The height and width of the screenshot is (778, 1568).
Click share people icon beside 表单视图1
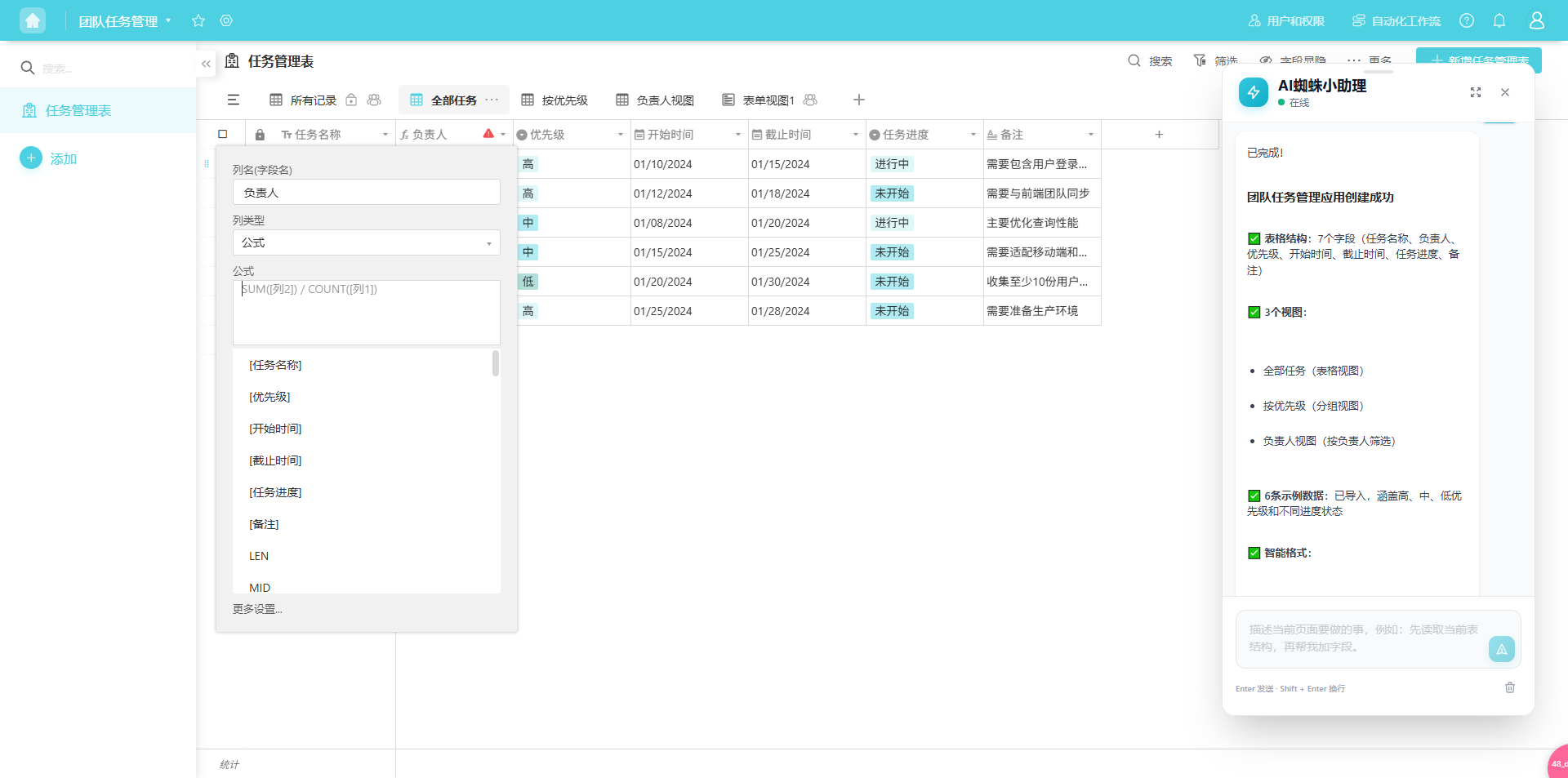(810, 100)
